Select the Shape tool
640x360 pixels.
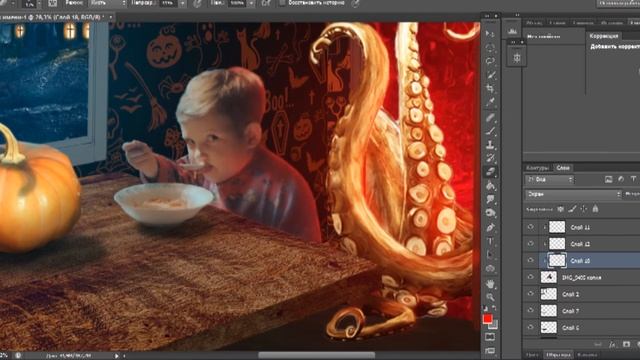(490, 269)
